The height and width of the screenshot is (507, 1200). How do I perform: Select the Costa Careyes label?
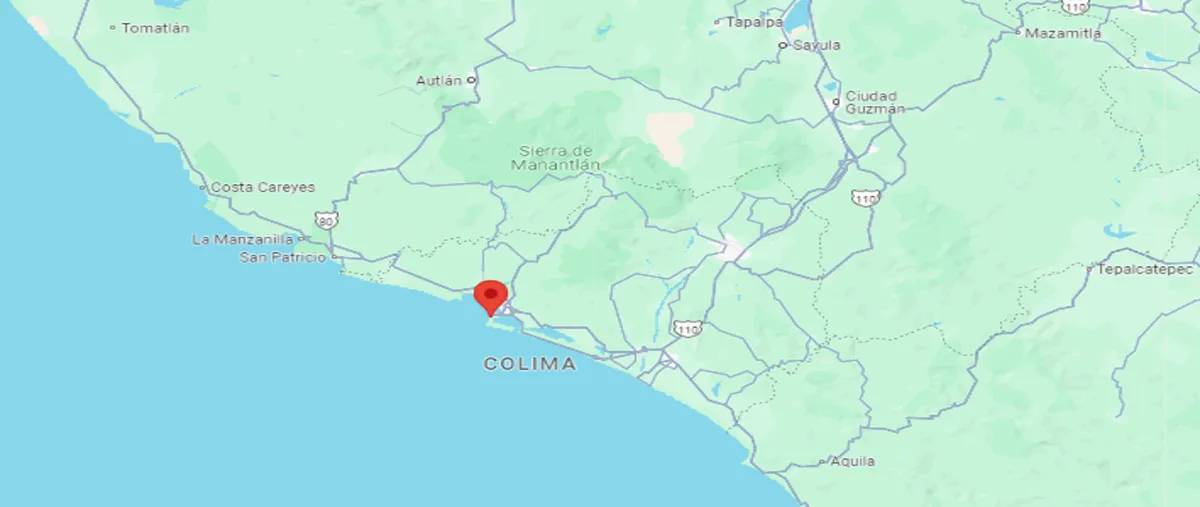click(263, 187)
